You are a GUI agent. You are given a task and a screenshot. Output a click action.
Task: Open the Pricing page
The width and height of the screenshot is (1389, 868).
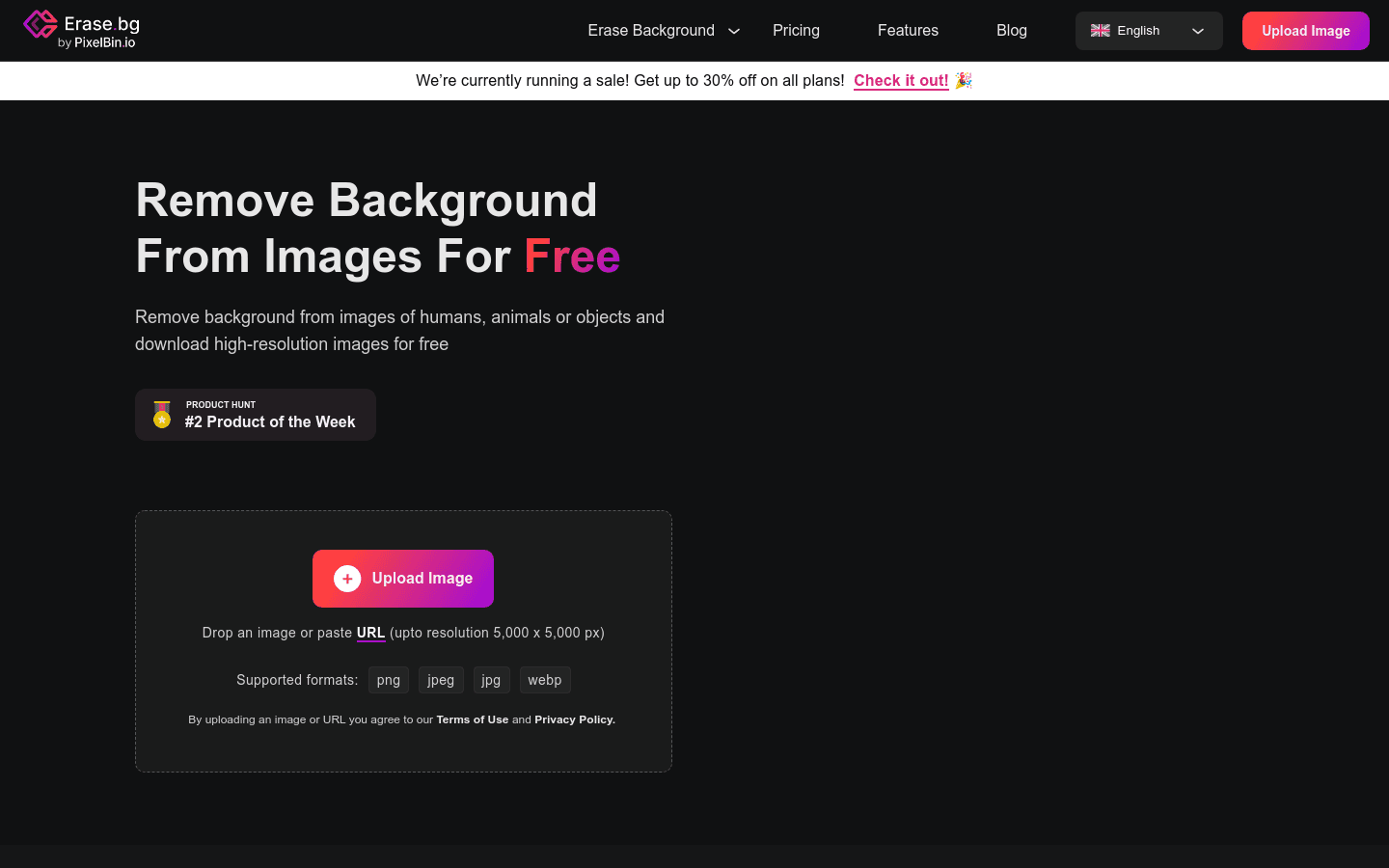click(x=796, y=31)
